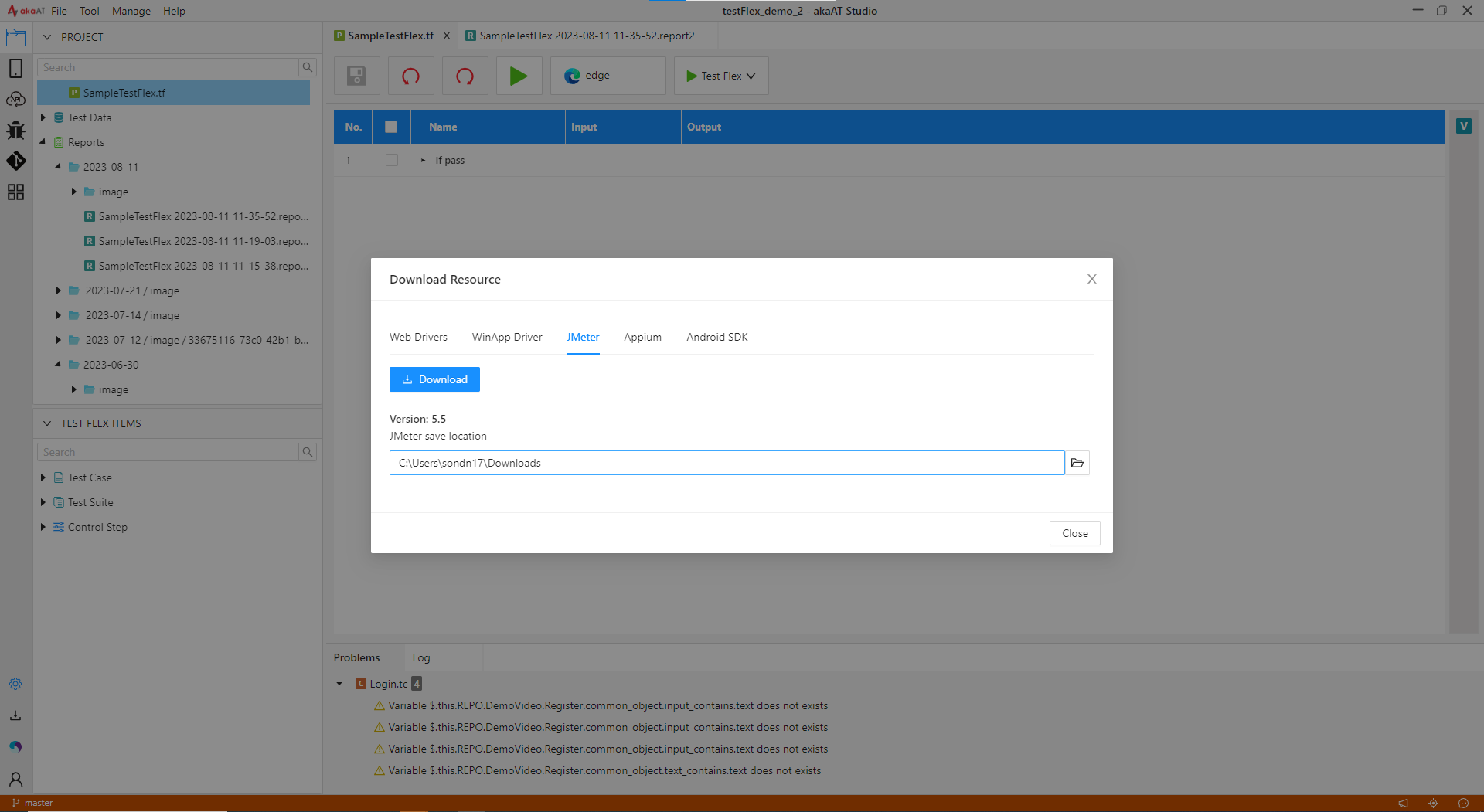Open the API cloud sidebar icon

click(15, 99)
